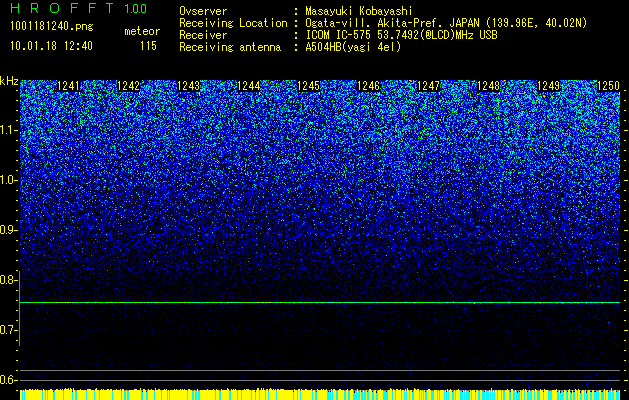The width and height of the screenshot is (629, 400).
Task: Click the 1244 time marker
Action: [249, 85]
